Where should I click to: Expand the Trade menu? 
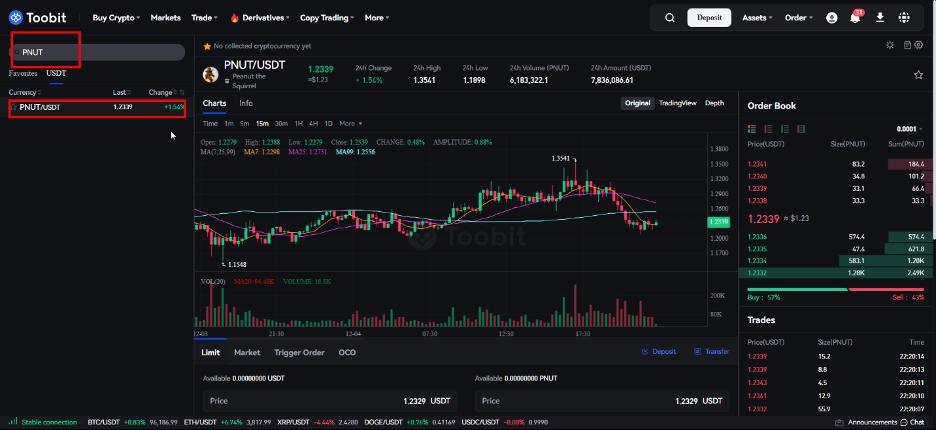[204, 18]
